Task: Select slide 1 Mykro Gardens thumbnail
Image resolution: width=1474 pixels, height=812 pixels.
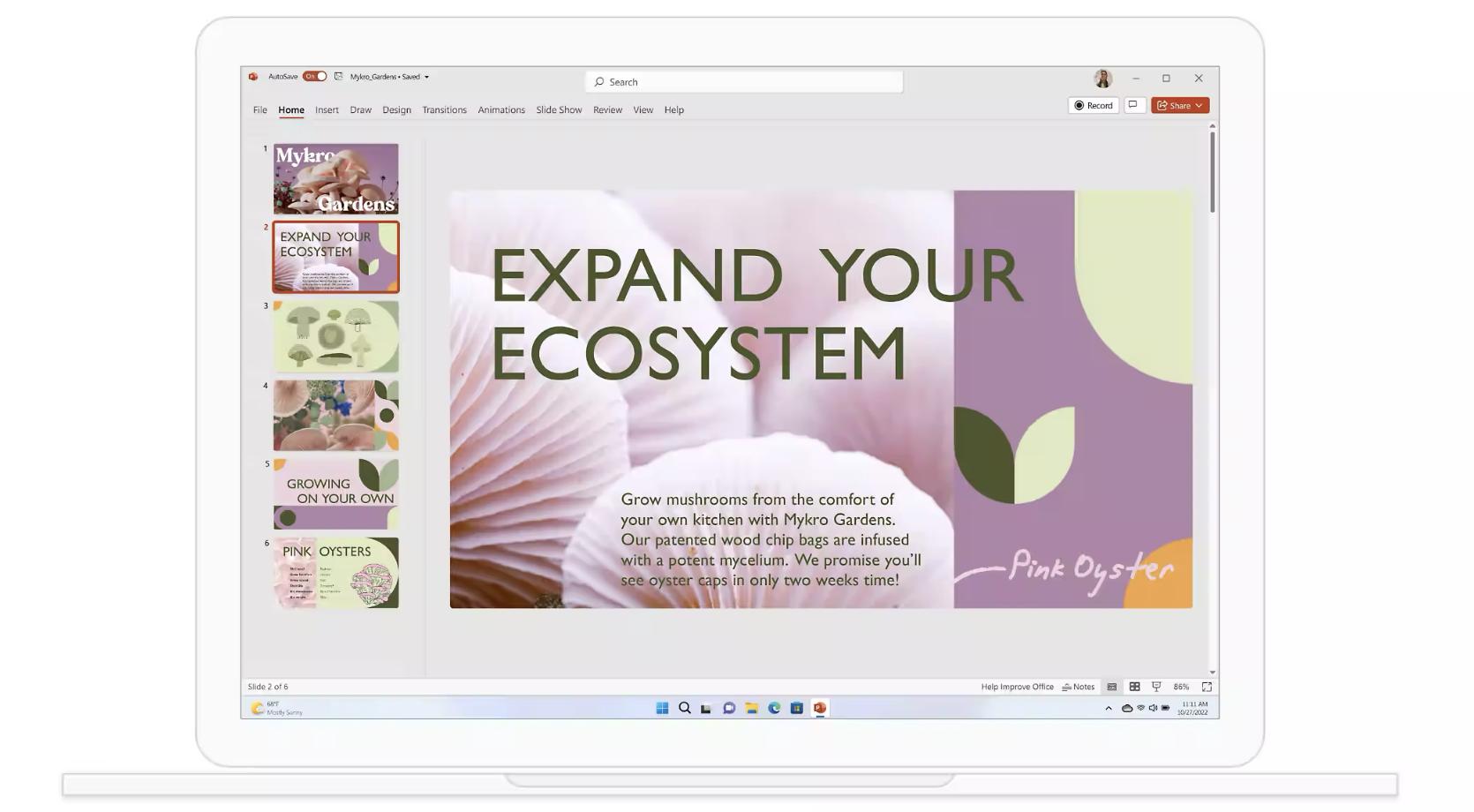Action: pyautogui.click(x=335, y=179)
